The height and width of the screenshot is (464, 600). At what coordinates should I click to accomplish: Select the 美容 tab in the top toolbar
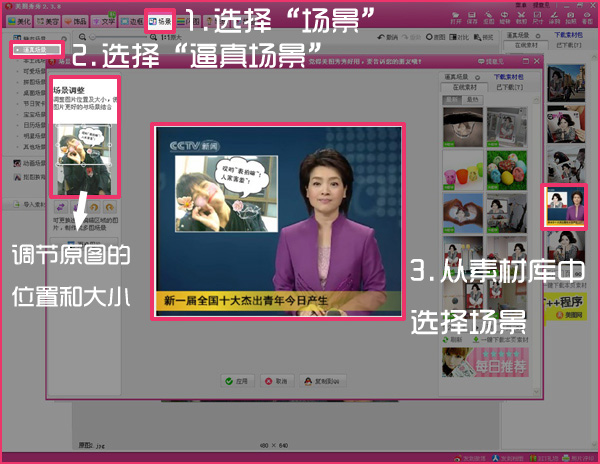[x=52, y=20]
